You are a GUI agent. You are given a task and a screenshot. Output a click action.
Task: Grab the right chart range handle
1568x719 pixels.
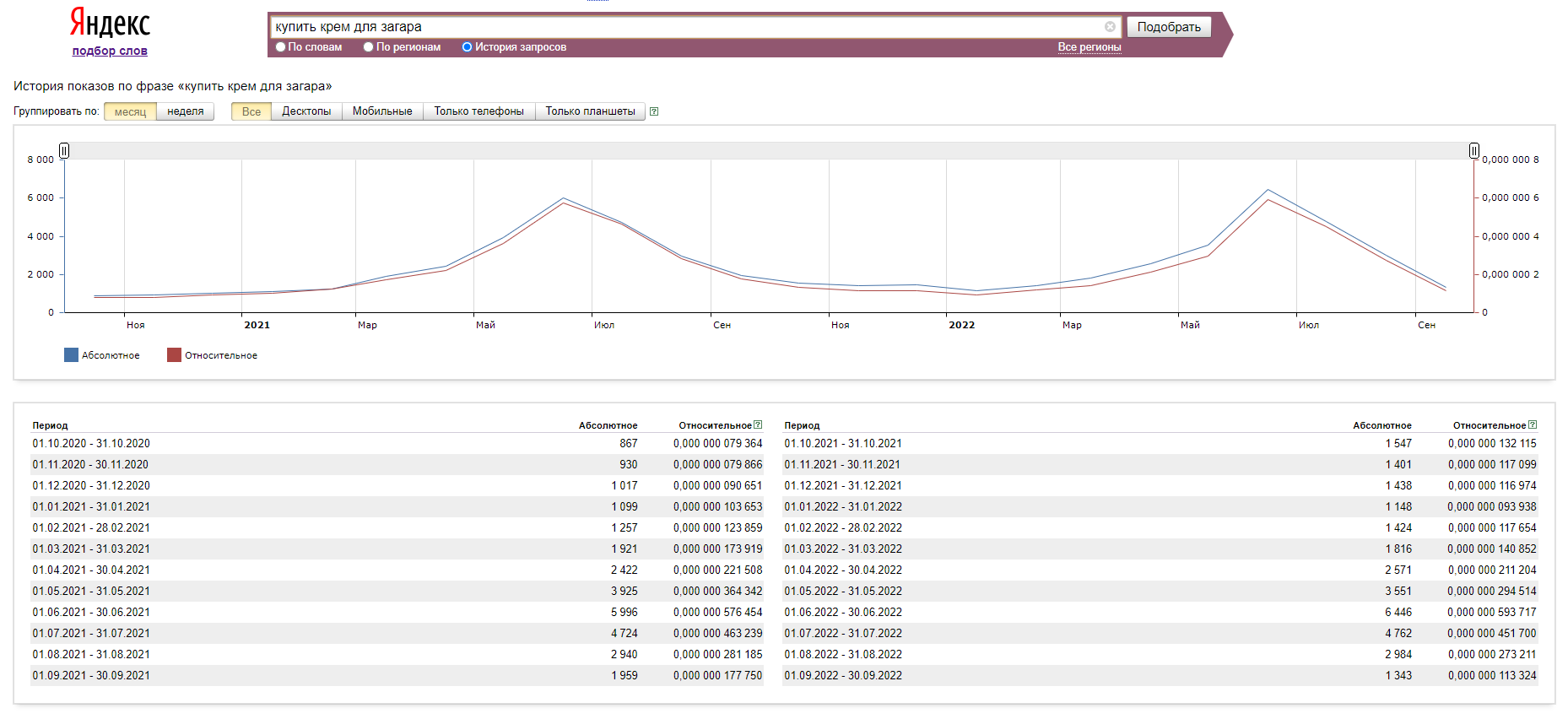tap(1474, 151)
